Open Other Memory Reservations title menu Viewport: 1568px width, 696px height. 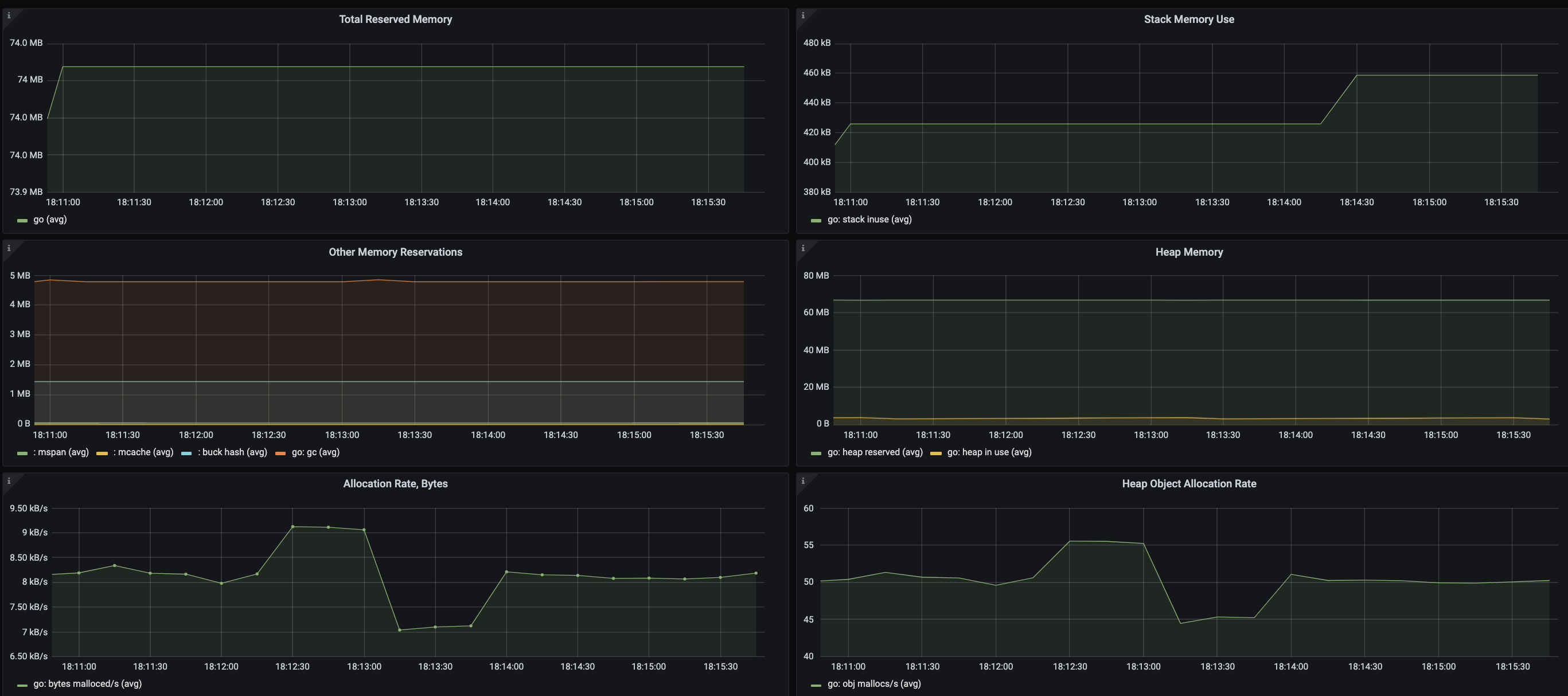pos(395,252)
